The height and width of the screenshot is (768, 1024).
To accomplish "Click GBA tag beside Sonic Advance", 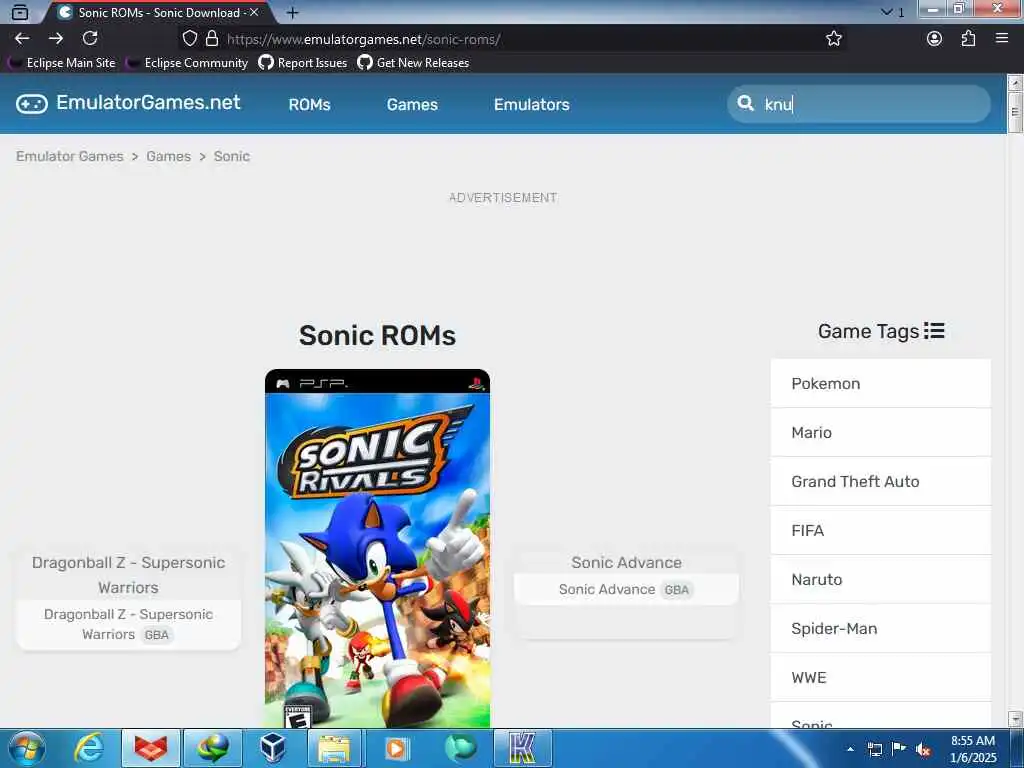I will [x=677, y=590].
